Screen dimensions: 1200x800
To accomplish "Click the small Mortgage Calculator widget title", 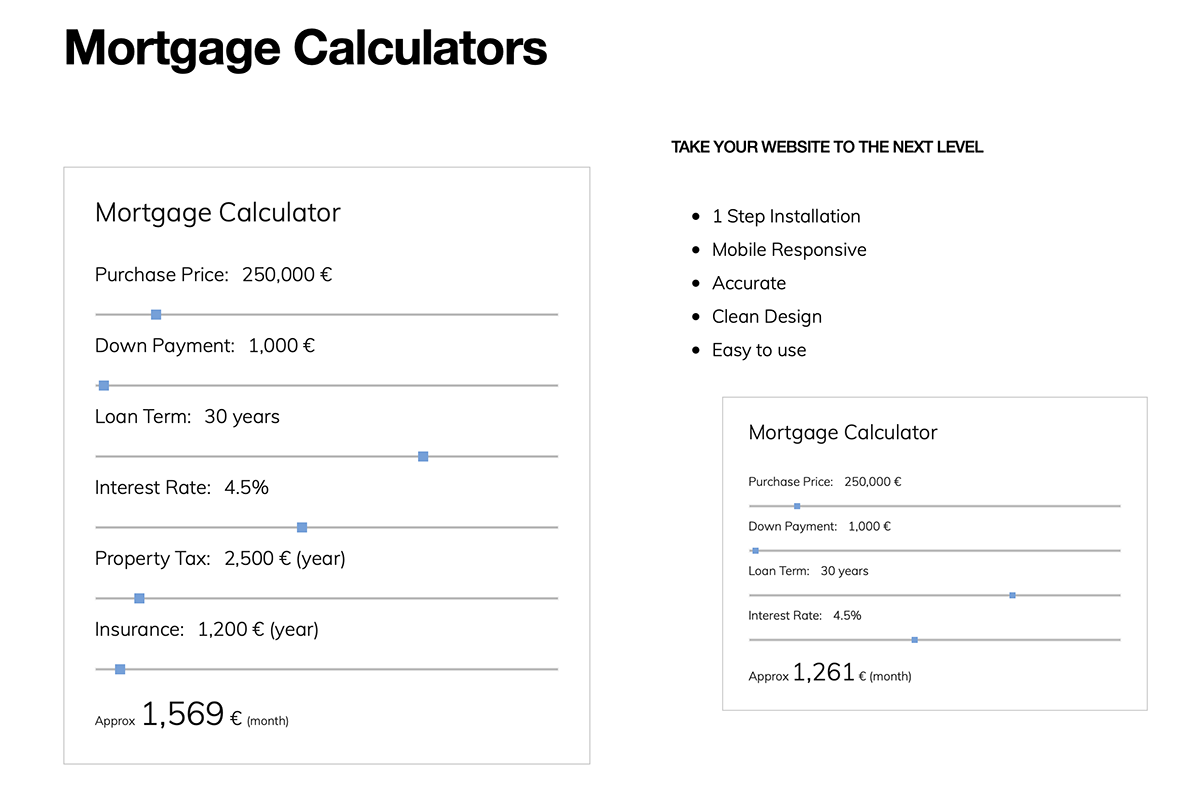I will point(842,433).
